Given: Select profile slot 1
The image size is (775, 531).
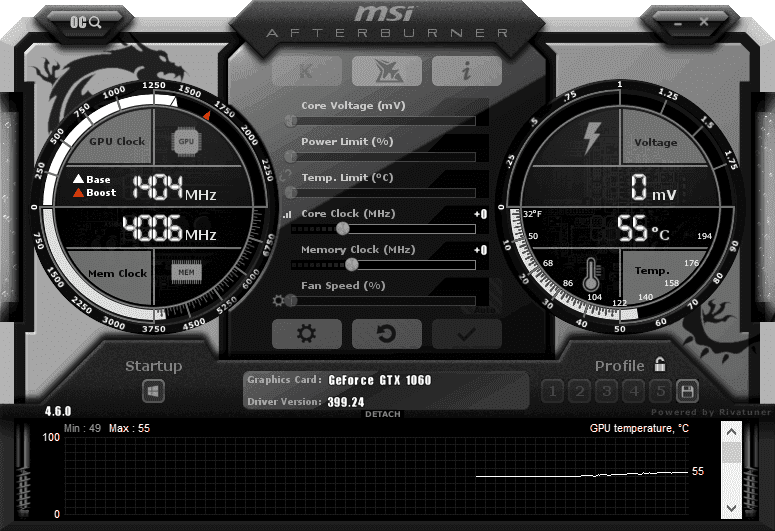Looking at the screenshot, I should (553, 392).
